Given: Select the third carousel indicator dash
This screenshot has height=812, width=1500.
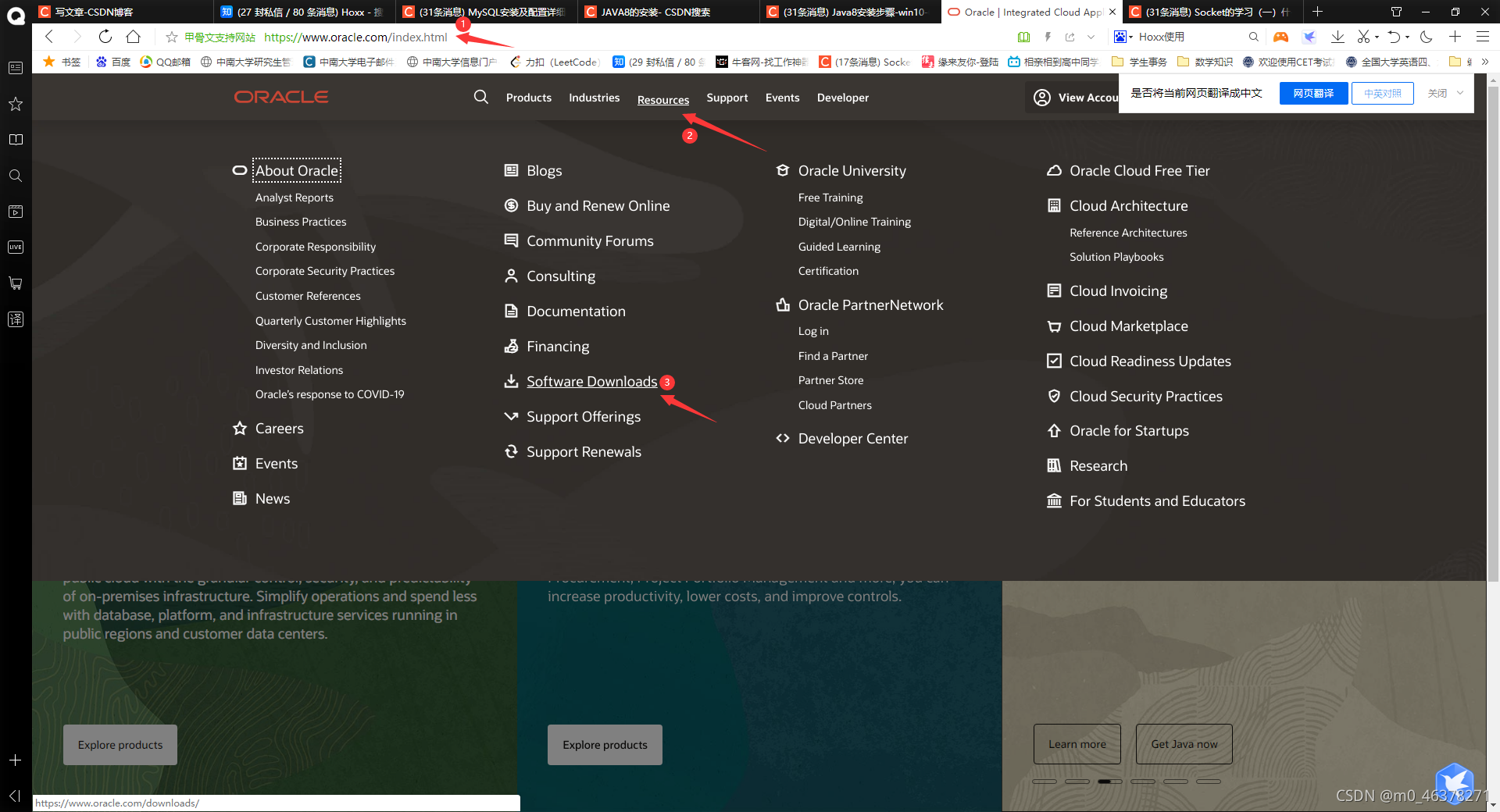Looking at the screenshot, I should pyautogui.click(x=1109, y=782).
